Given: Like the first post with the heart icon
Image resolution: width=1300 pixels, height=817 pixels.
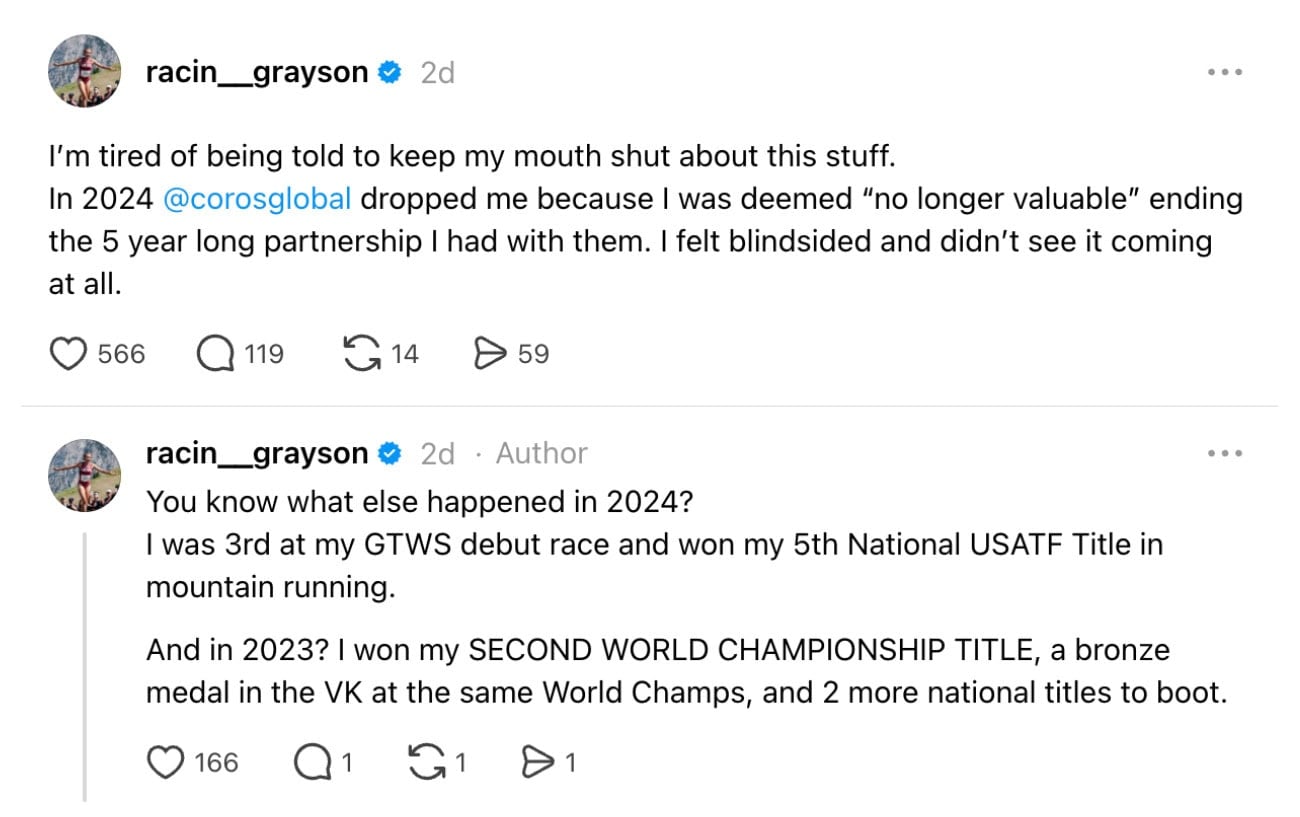Looking at the screenshot, I should (x=68, y=352).
